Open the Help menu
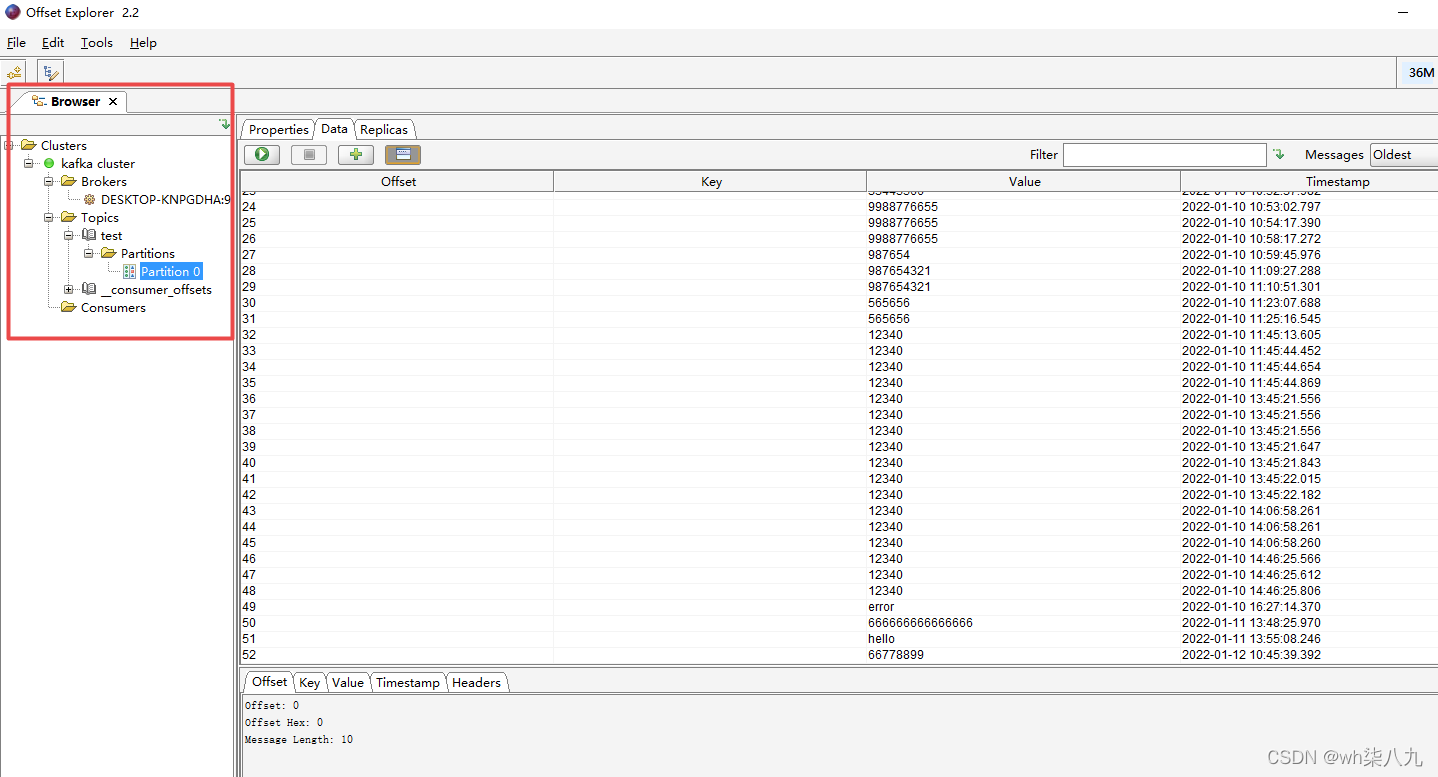 coord(143,42)
